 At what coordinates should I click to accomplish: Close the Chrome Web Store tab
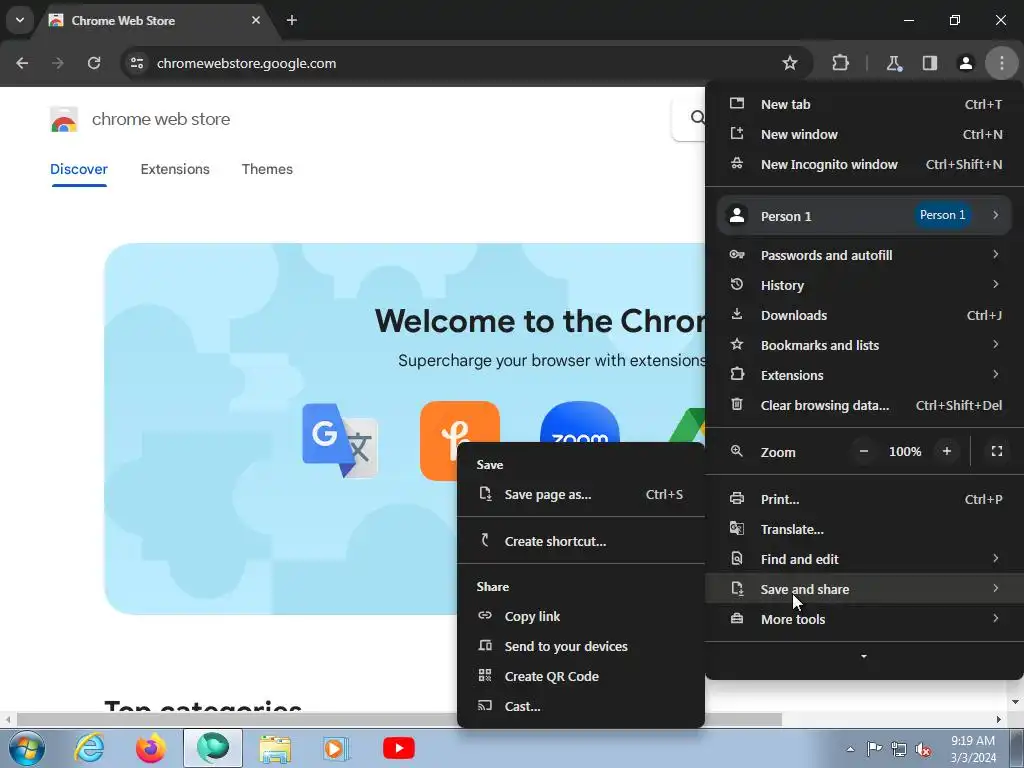pos(256,20)
